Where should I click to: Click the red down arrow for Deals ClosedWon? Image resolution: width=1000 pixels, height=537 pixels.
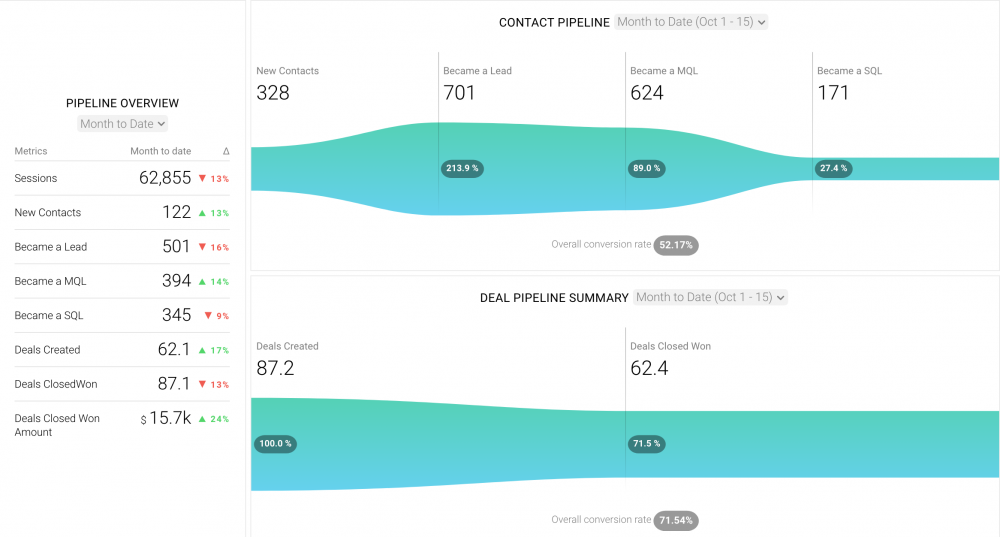[202, 385]
